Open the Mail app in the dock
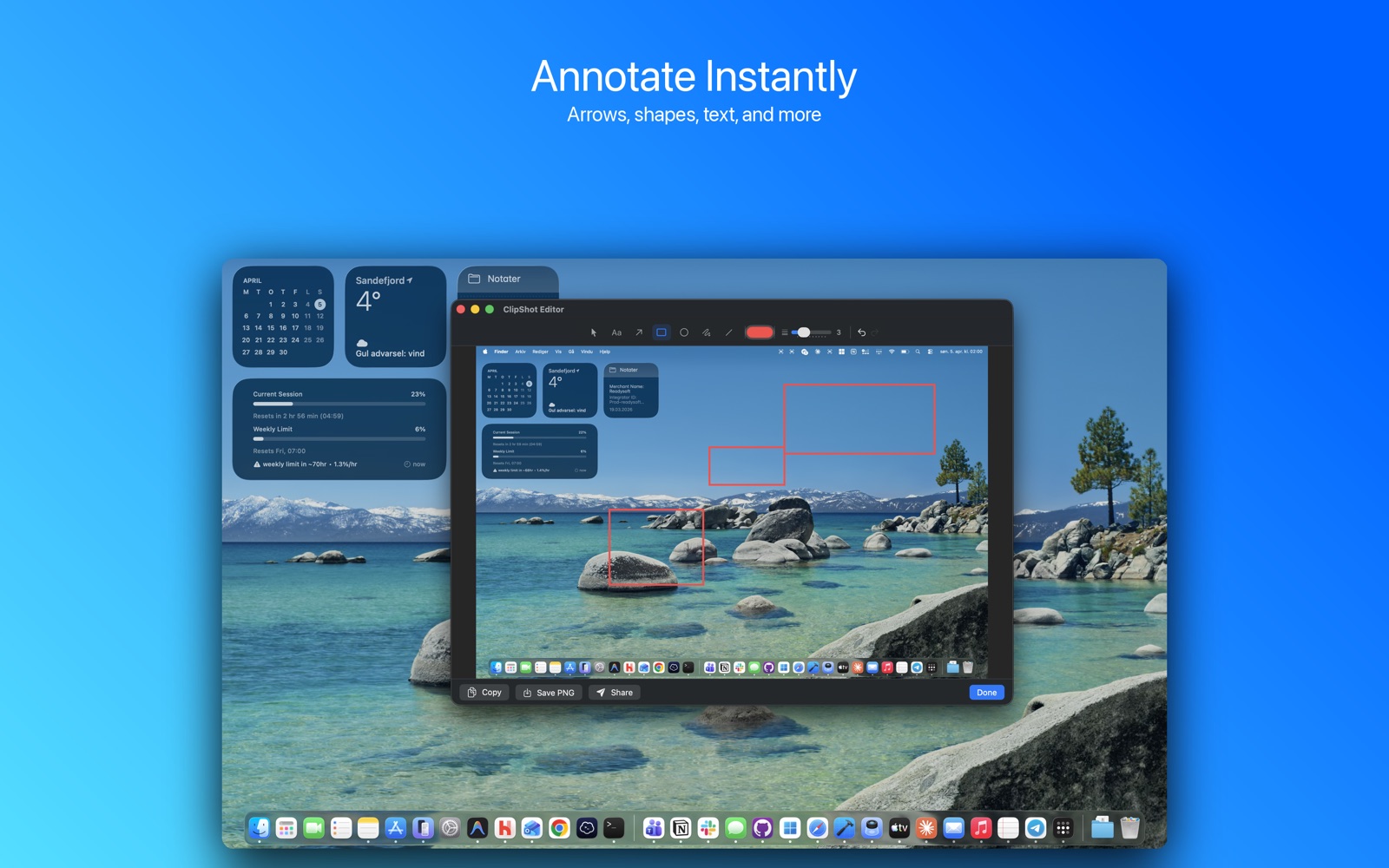The width and height of the screenshot is (1389, 868). pos(953,828)
